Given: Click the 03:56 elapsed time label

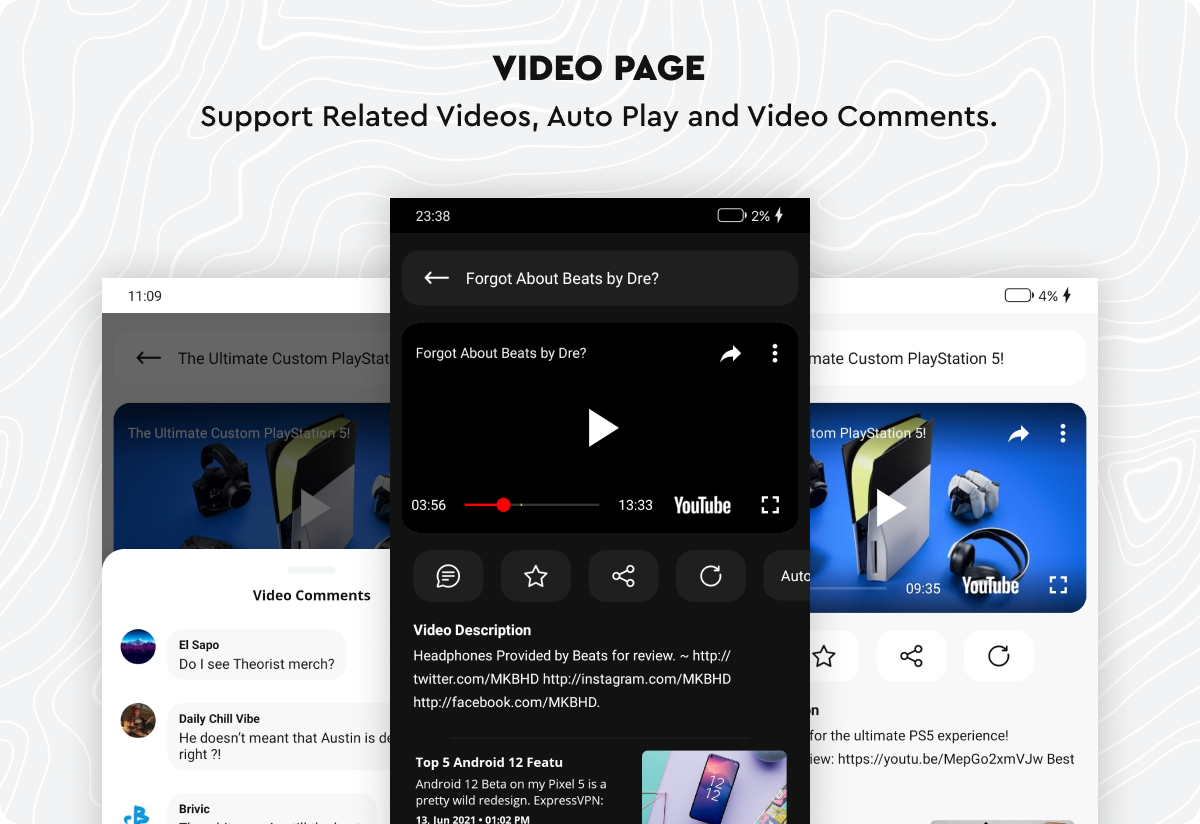Looking at the screenshot, I should tap(429, 505).
